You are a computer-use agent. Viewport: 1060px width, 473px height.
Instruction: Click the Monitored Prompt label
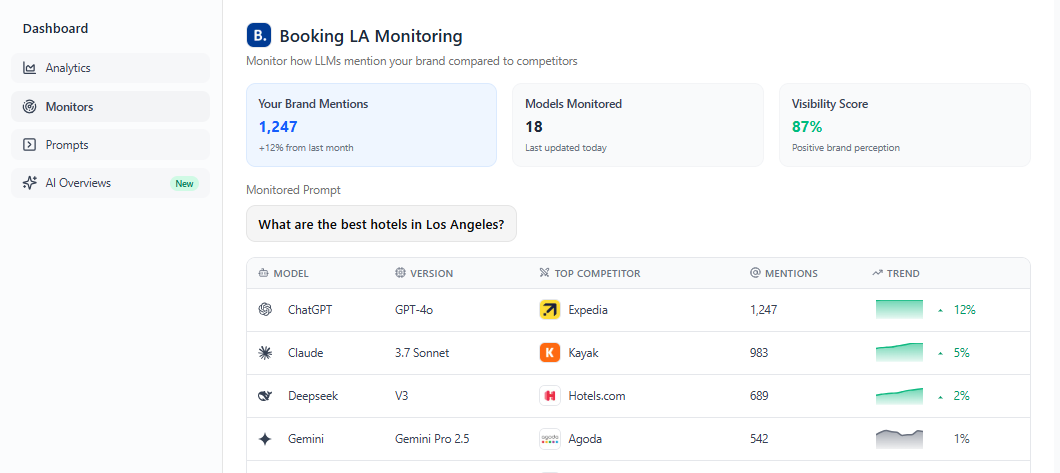coord(293,190)
